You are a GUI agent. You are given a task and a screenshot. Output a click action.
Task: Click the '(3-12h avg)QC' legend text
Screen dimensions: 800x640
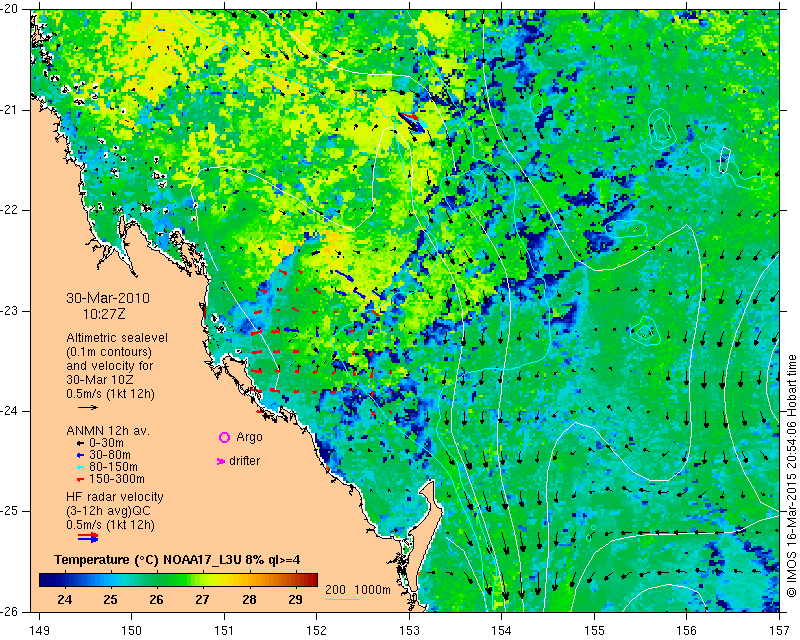pos(108,511)
